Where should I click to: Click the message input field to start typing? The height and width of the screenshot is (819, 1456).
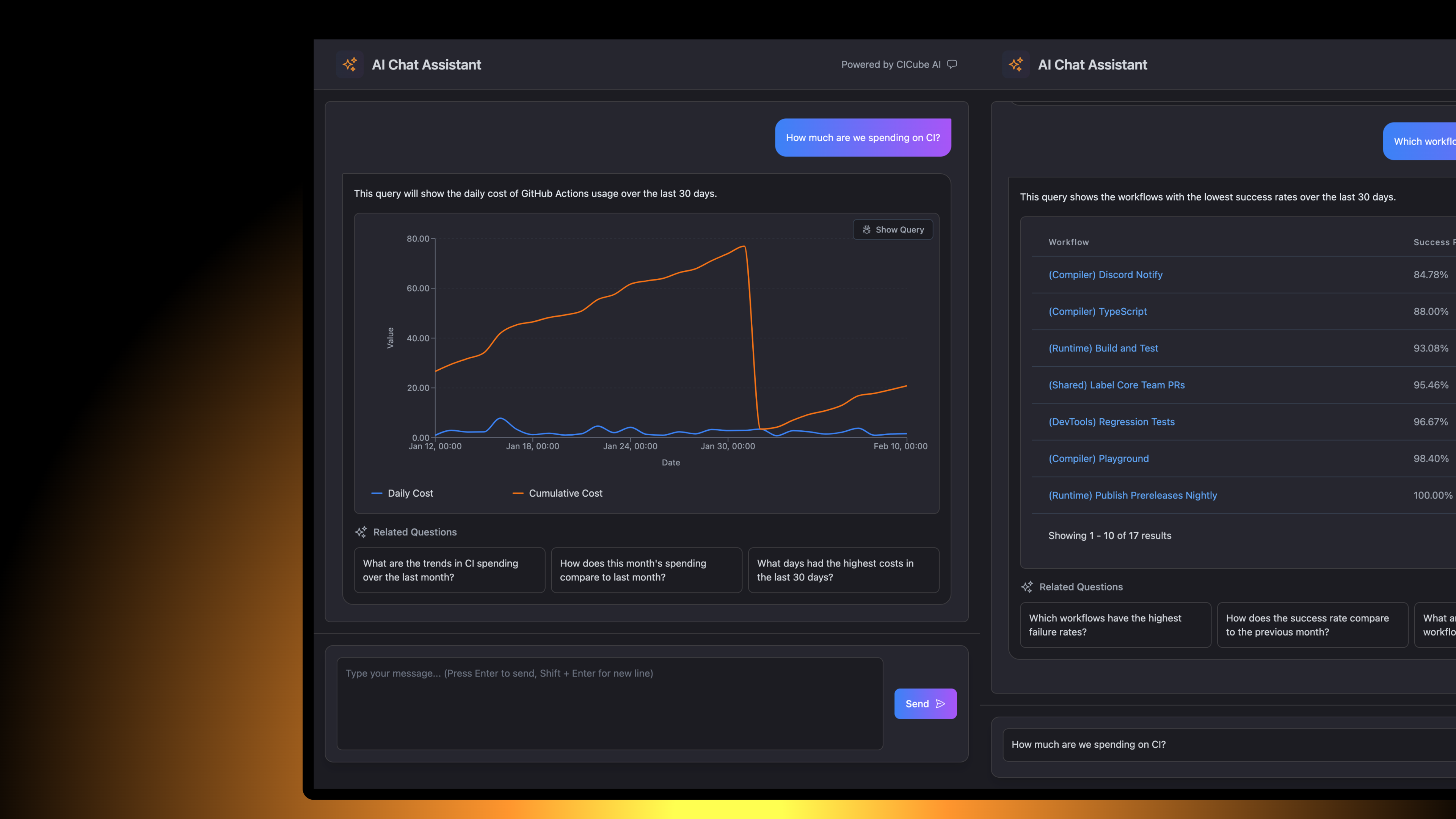pyautogui.click(x=609, y=704)
